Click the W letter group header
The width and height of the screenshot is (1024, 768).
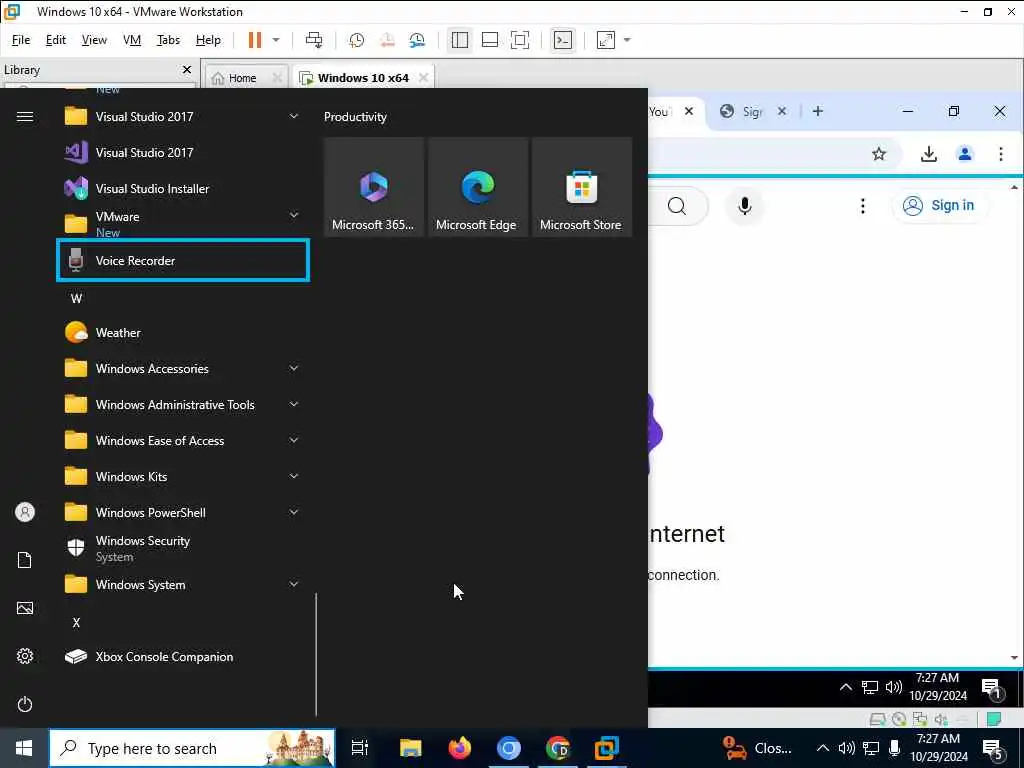tap(76, 298)
